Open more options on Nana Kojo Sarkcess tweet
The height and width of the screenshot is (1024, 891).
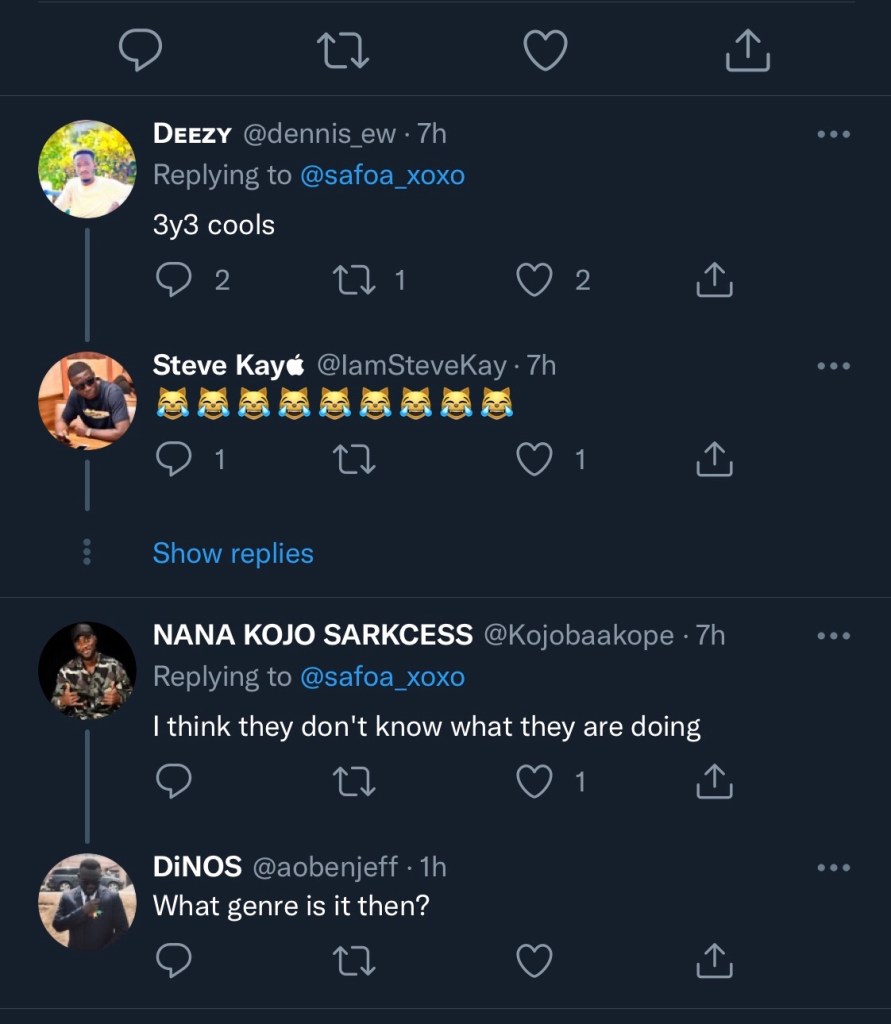(833, 635)
